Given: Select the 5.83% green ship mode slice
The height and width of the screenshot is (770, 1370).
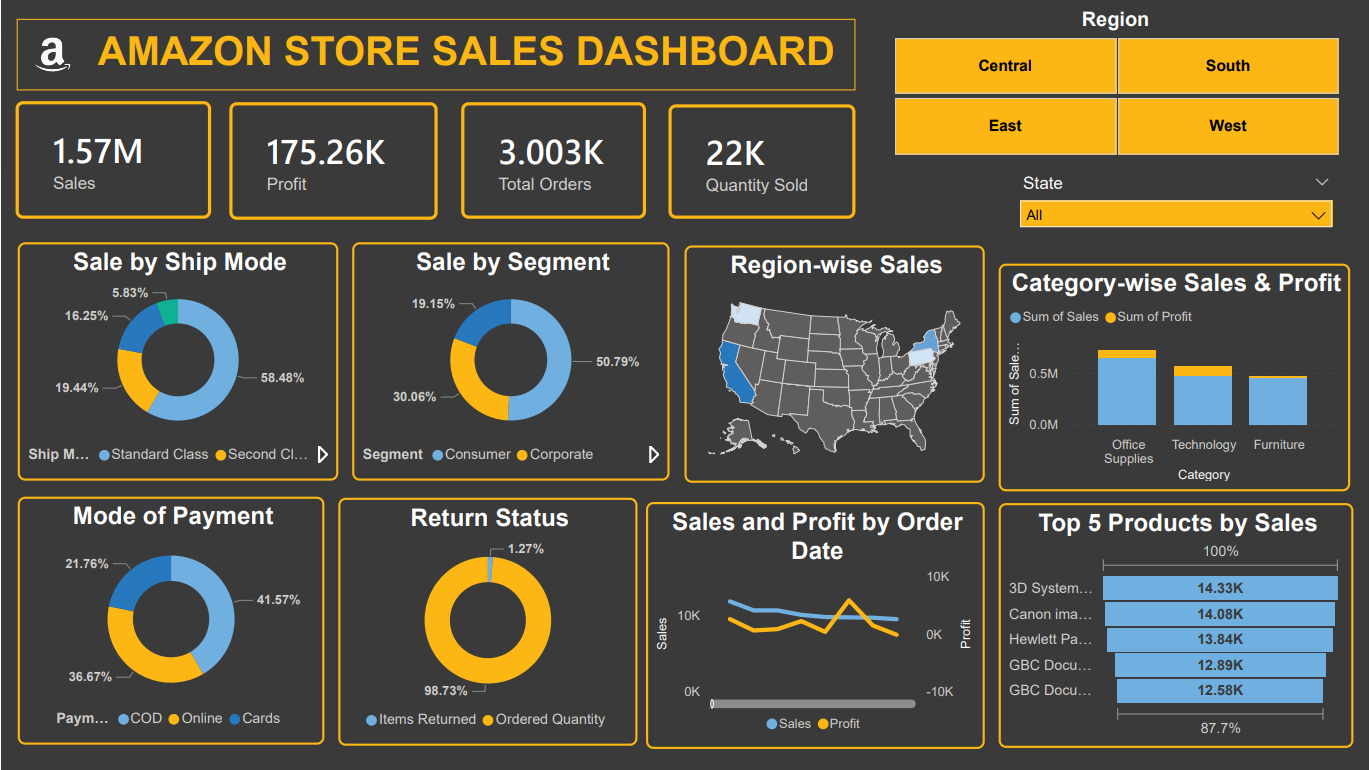Looking at the screenshot, I should [x=167, y=311].
